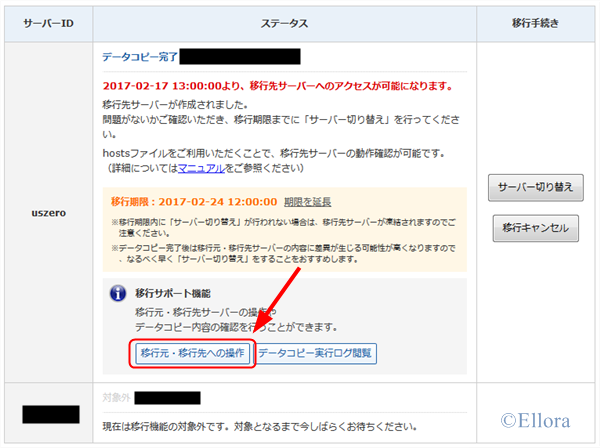Click the blue info icon beside 移行サポート機能
The image size is (600, 448).
coord(118,293)
